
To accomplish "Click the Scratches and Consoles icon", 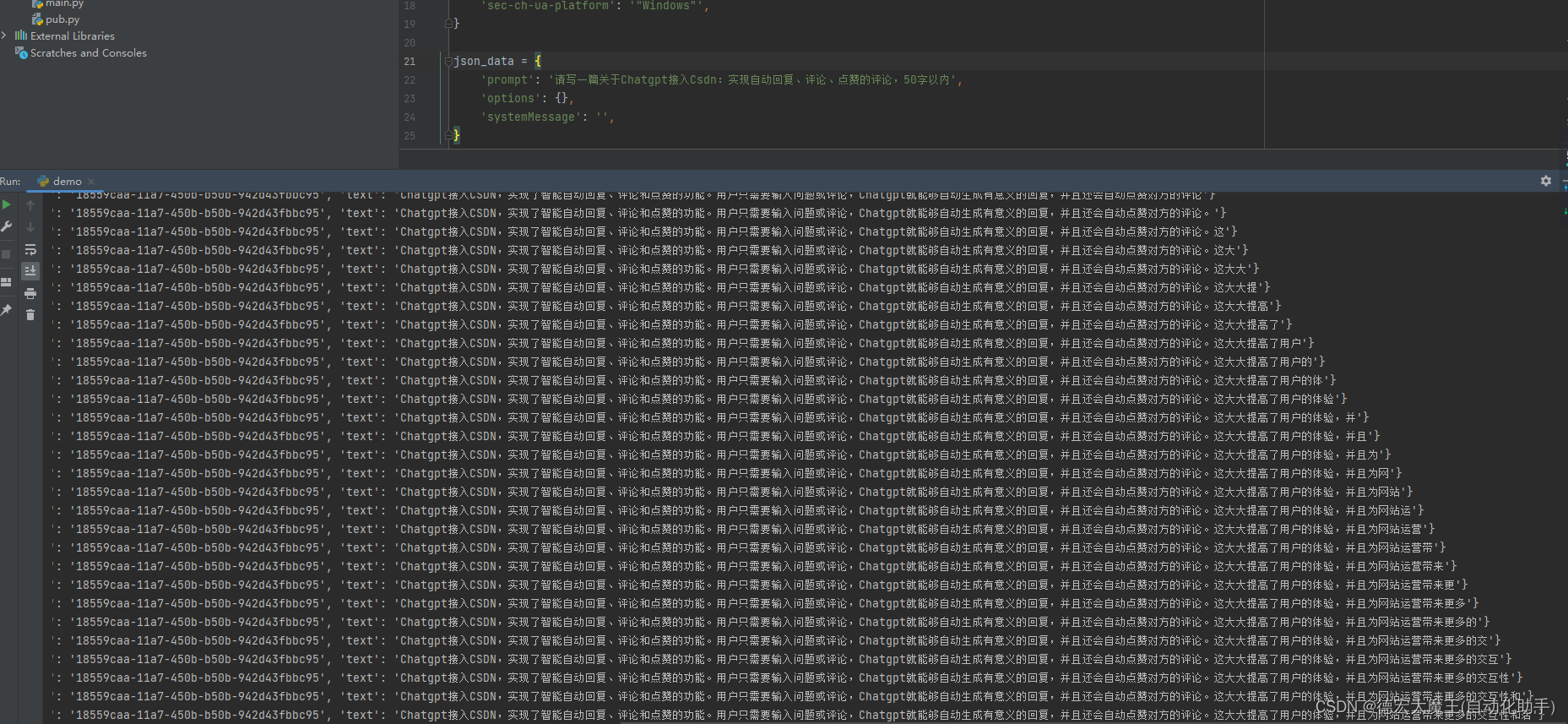I will click(21, 52).
